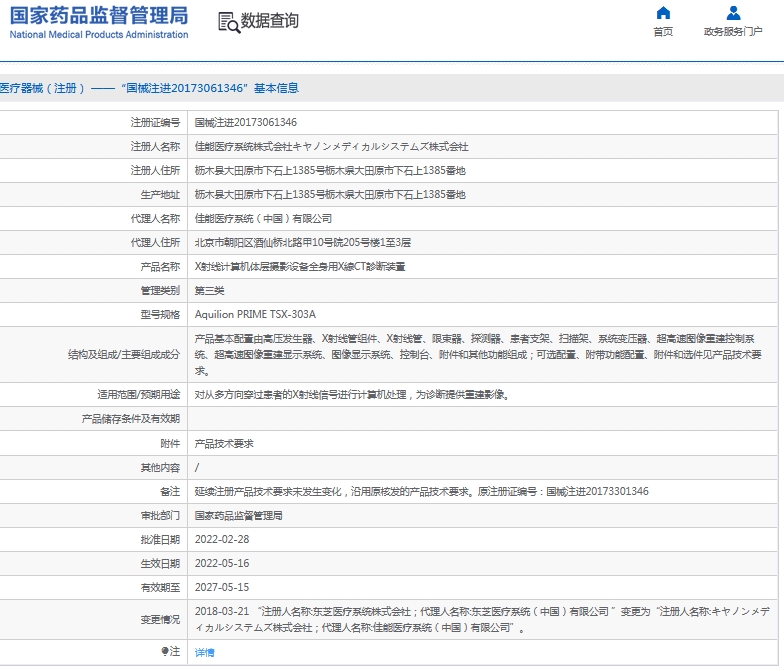
Task: Open the 国家药品监督管理局 logo
Action: click(99, 22)
